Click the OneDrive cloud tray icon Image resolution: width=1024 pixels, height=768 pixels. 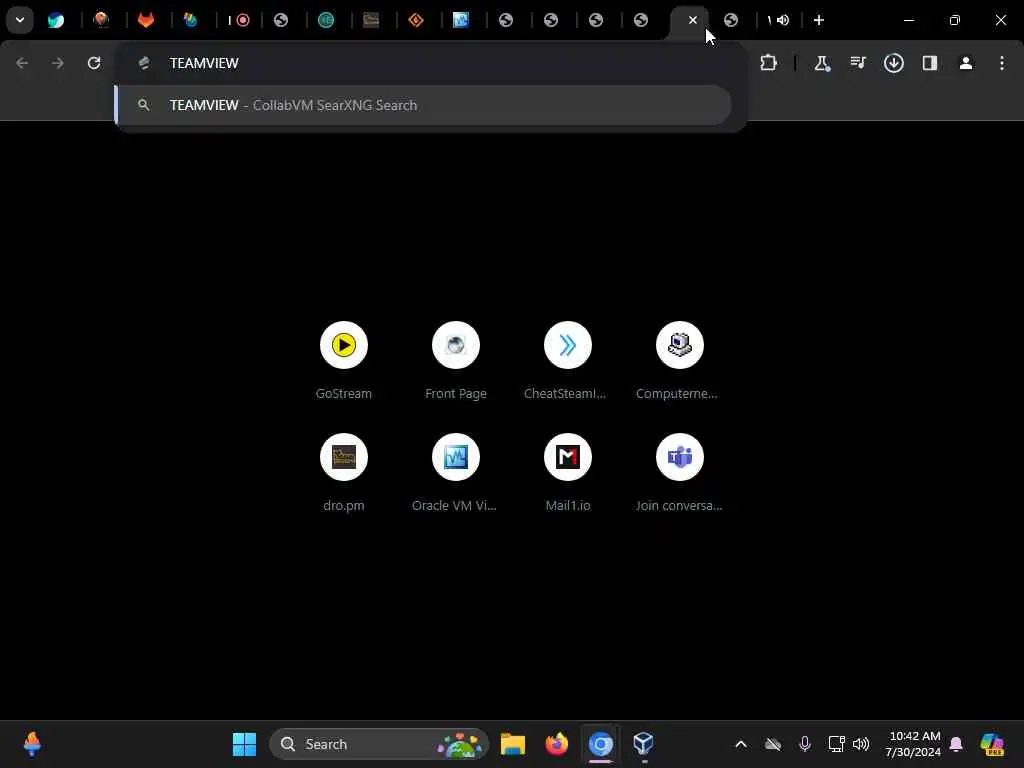coord(773,744)
